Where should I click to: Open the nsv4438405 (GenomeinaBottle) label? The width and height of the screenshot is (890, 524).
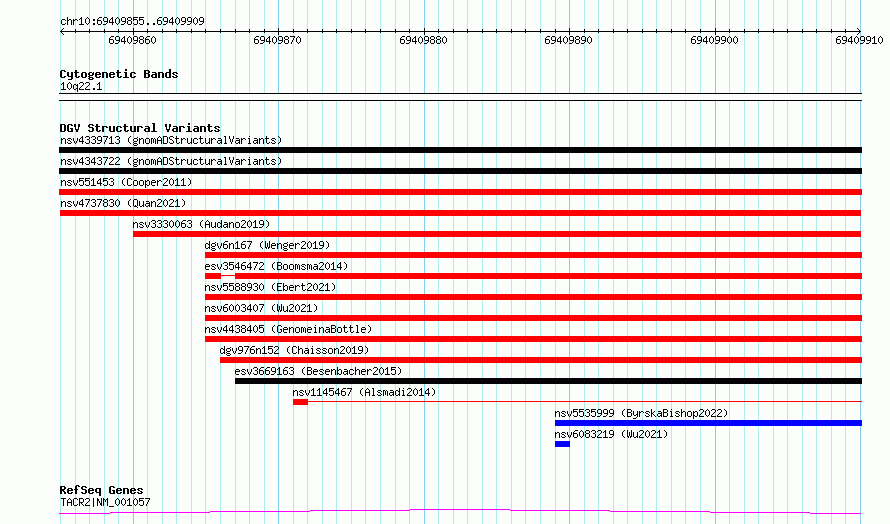[x=288, y=329]
